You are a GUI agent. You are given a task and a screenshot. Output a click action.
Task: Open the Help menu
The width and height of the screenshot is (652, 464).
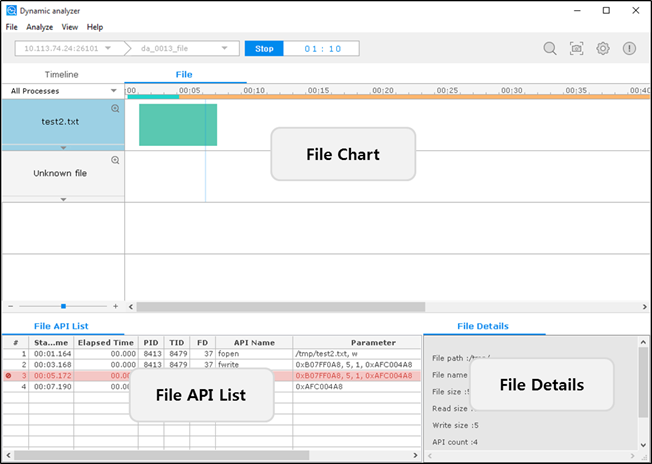click(x=95, y=27)
